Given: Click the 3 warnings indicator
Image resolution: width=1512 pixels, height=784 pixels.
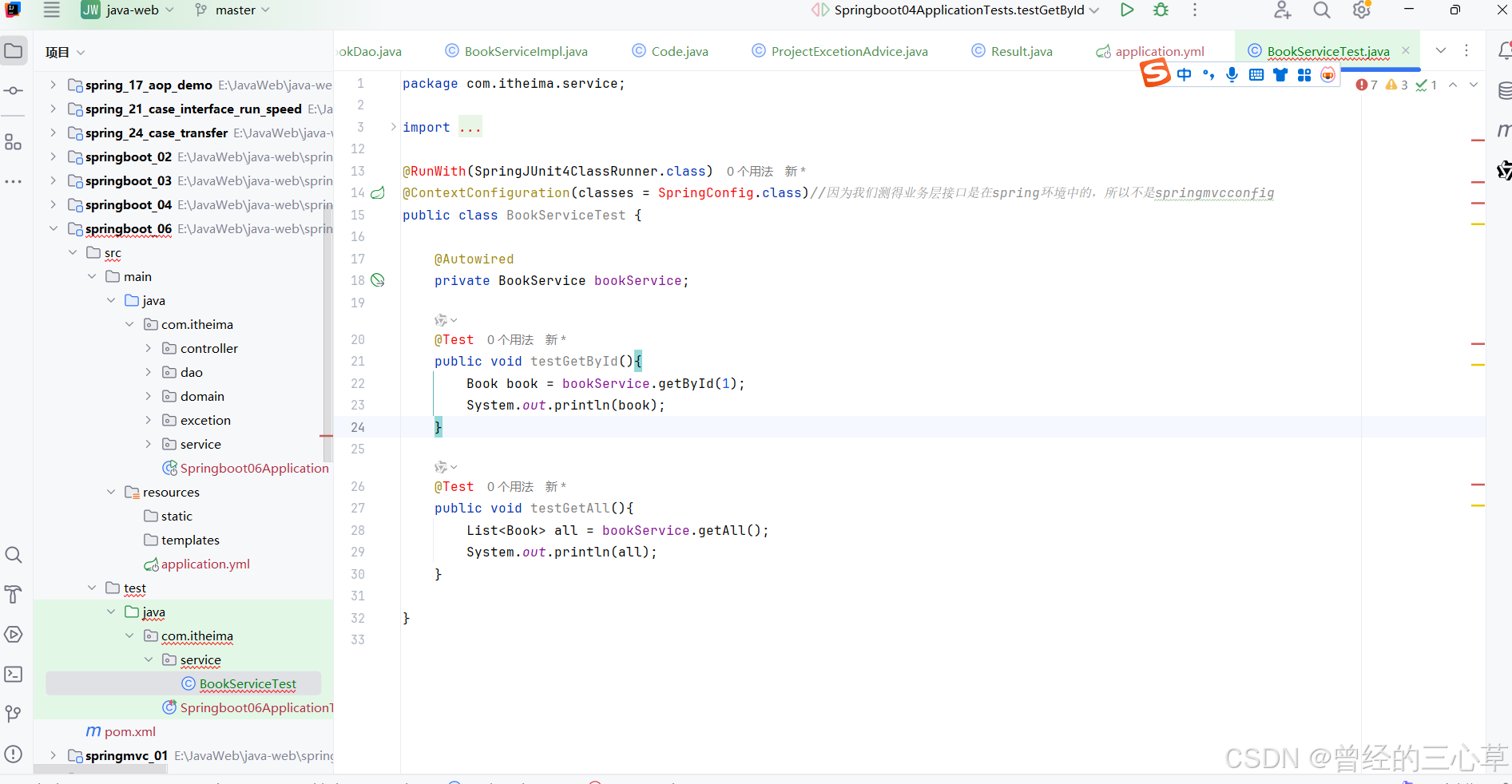Looking at the screenshot, I should (x=1397, y=85).
